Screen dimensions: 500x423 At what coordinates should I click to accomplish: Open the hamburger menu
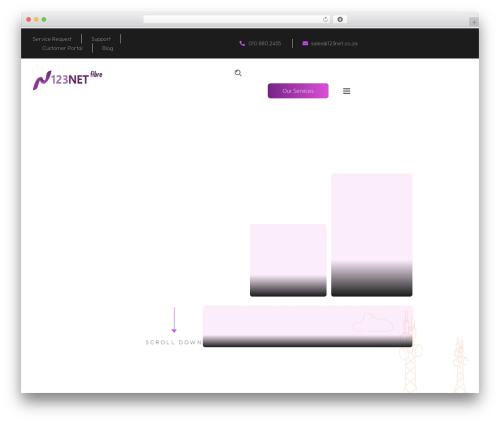click(347, 91)
